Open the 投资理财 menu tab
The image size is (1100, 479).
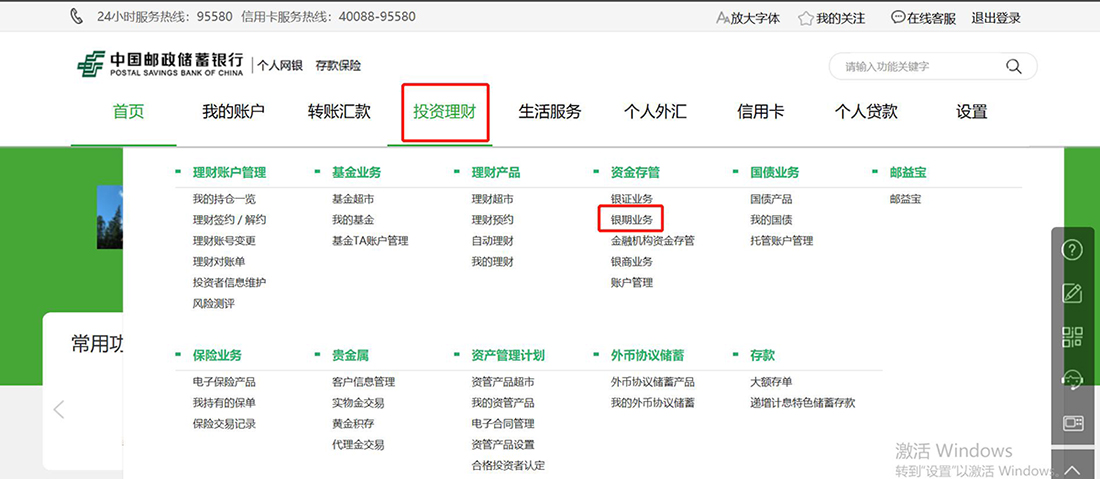pyautogui.click(x=445, y=112)
